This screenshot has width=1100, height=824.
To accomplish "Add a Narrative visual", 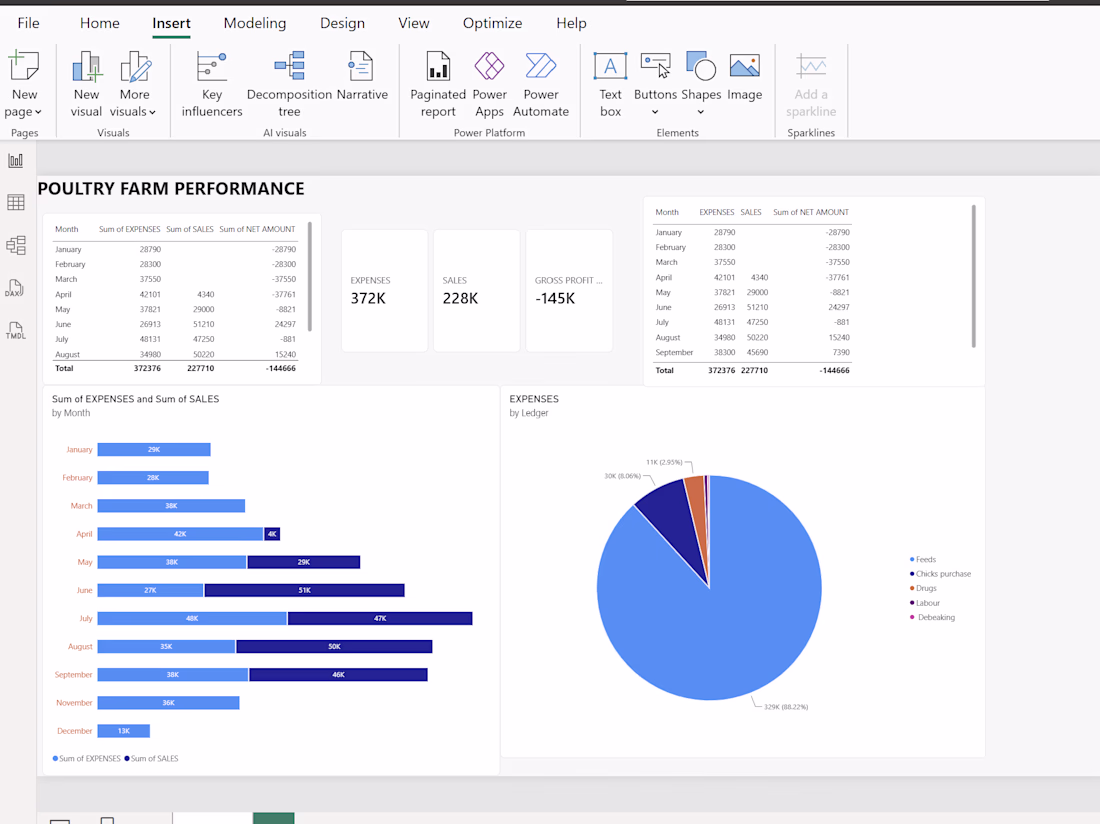I will (x=362, y=76).
